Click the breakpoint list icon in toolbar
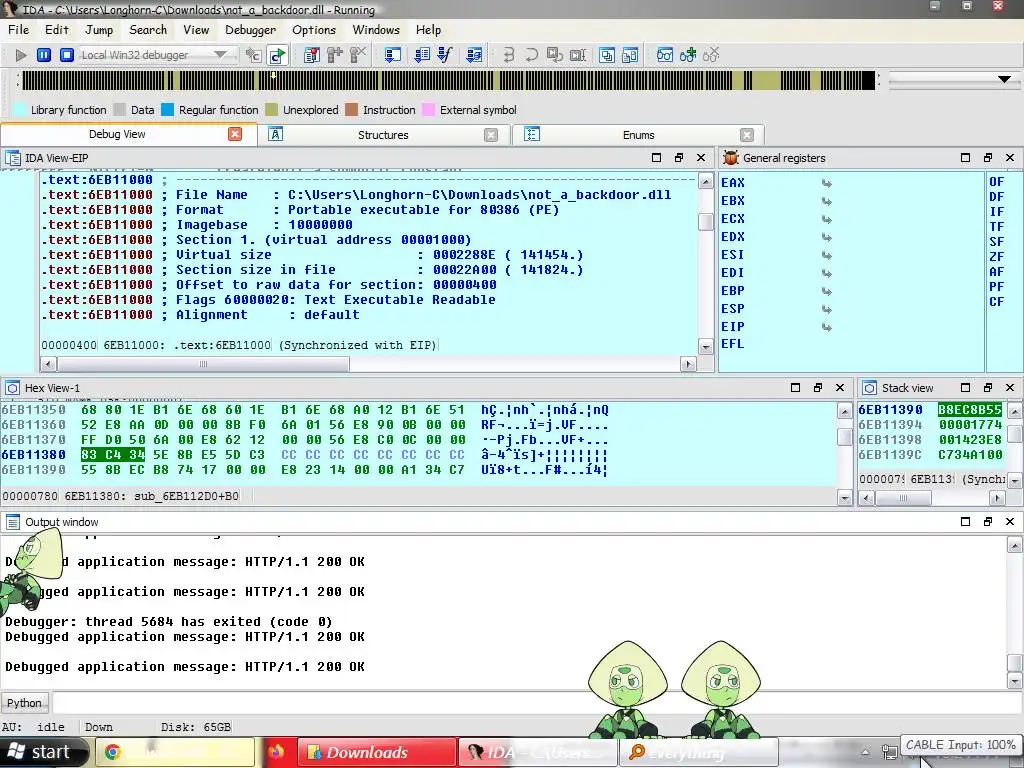The height and width of the screenshot is (768, 1024). [x=312, y=56]
